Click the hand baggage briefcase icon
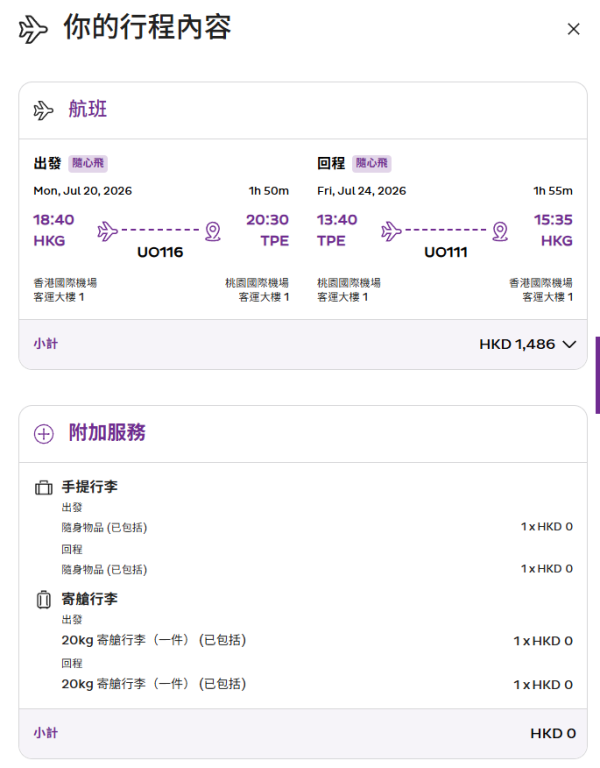 point(44,487)
